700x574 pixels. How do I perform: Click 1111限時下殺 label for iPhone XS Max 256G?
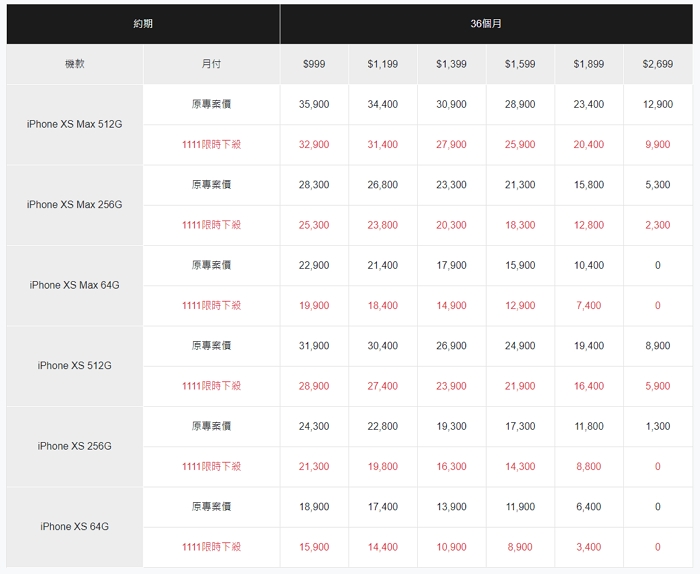(211, 225)
